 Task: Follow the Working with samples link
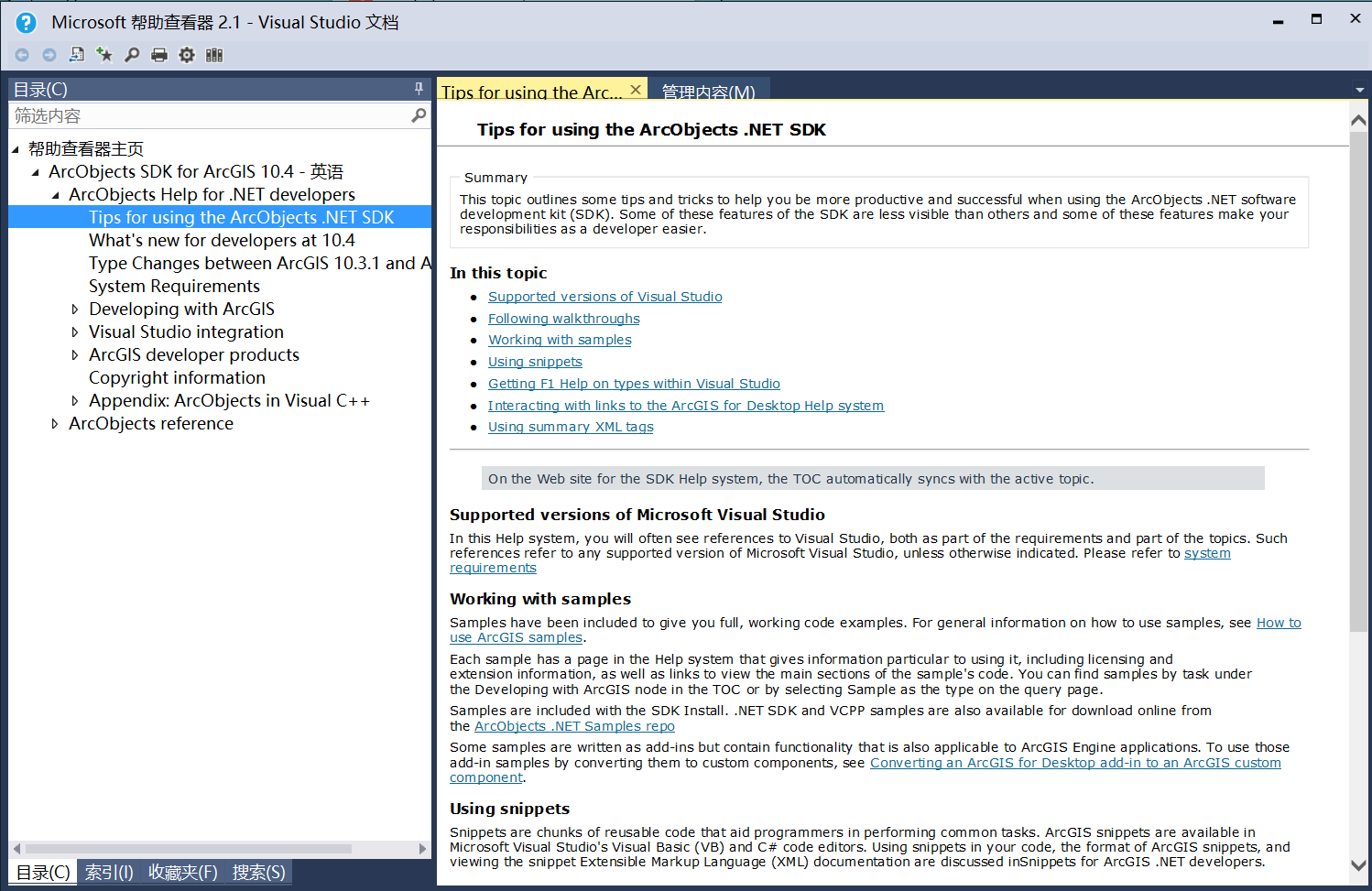tap(560, 340)
